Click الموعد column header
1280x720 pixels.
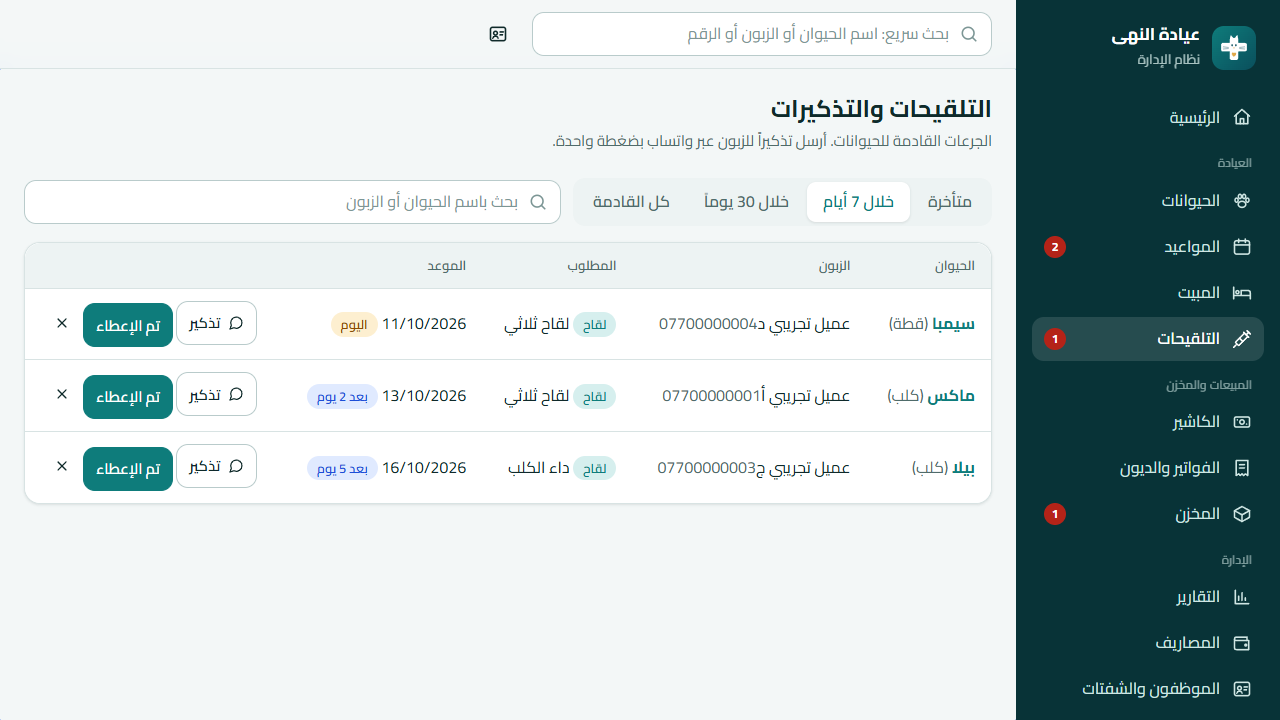[x=447, y=266]
